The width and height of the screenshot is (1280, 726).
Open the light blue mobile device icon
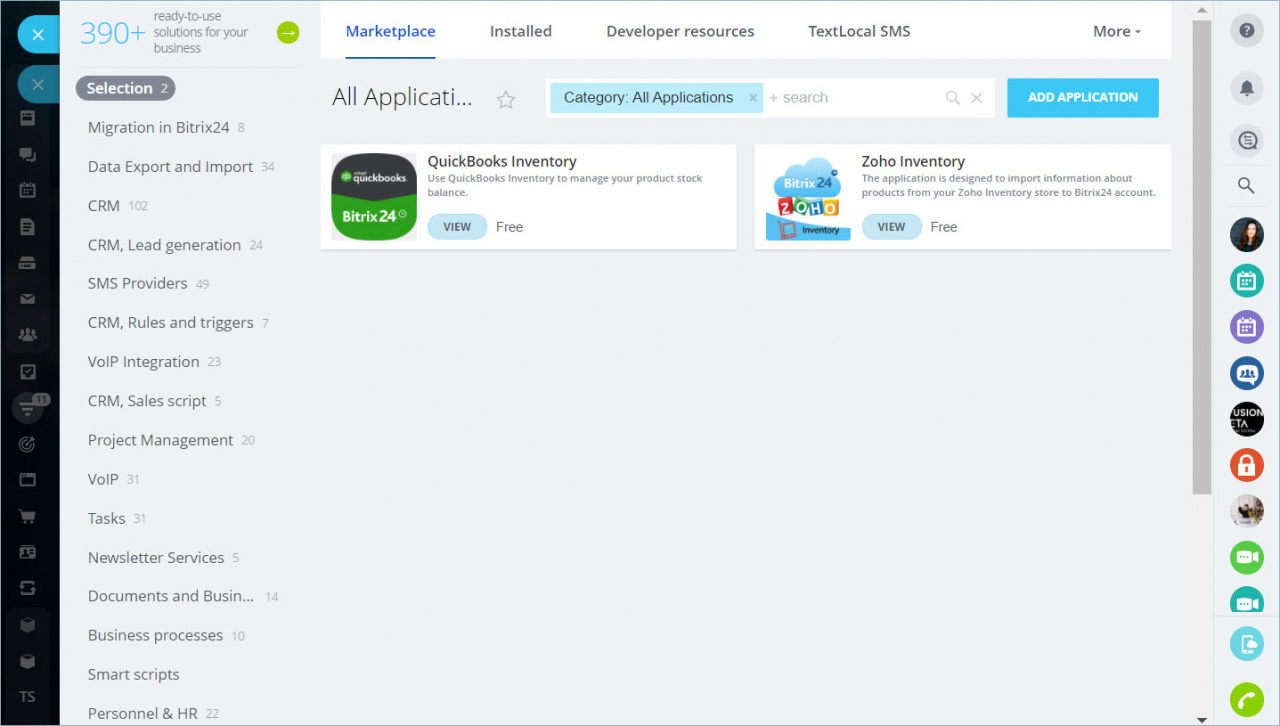(1246, 643)
